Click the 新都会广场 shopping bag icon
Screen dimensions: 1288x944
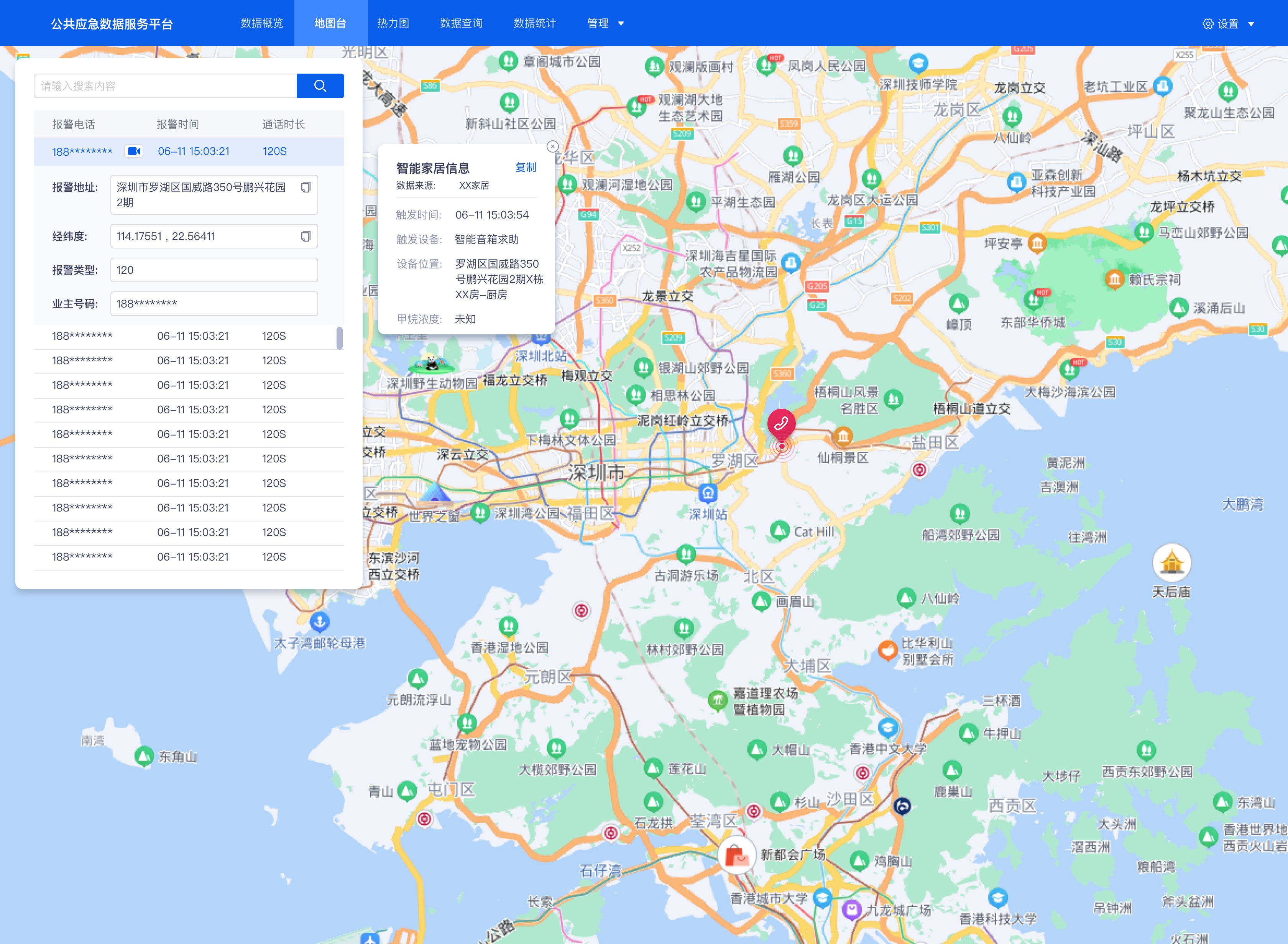pos(736,855)
